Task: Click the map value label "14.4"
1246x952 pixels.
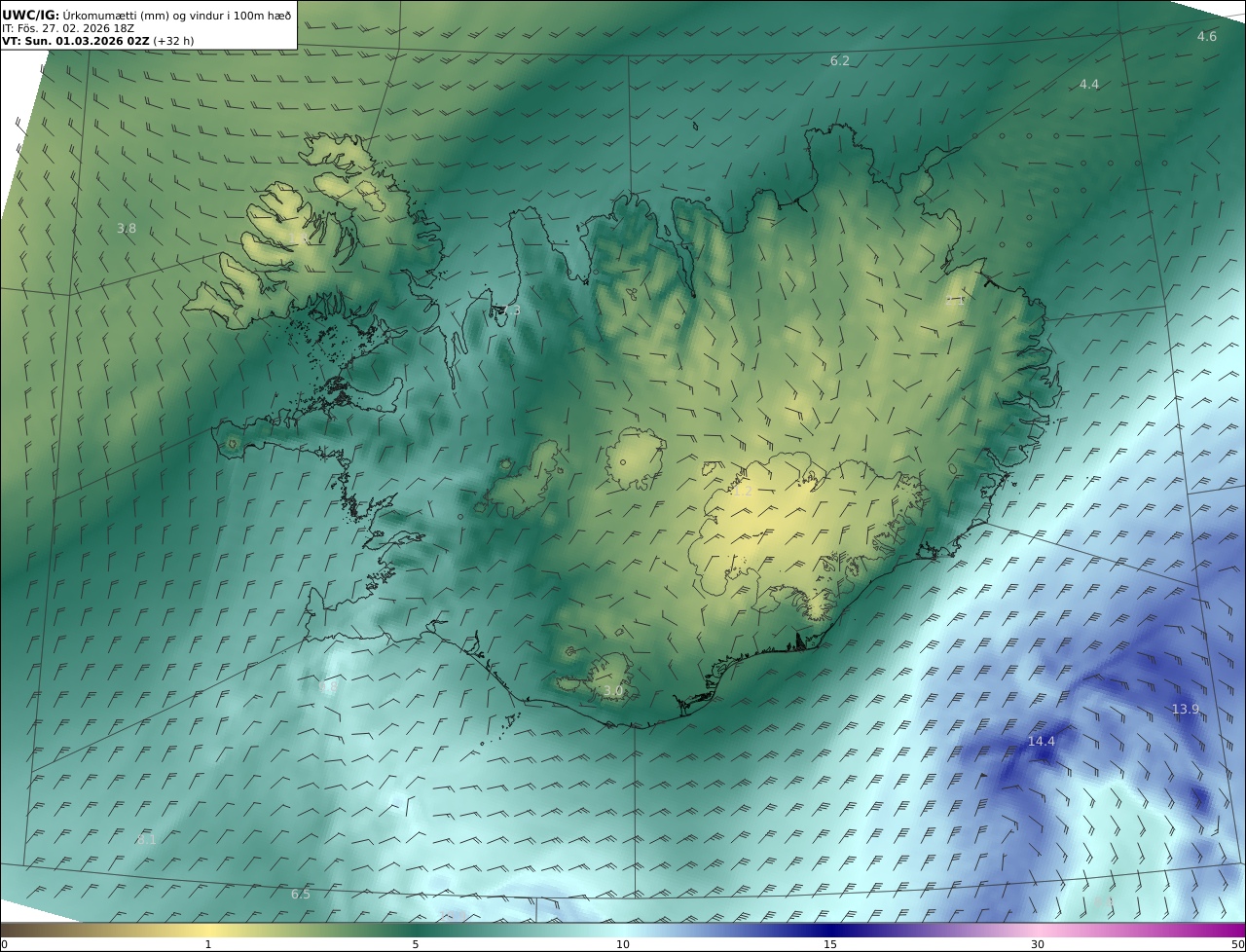Action: (1042, 742)
